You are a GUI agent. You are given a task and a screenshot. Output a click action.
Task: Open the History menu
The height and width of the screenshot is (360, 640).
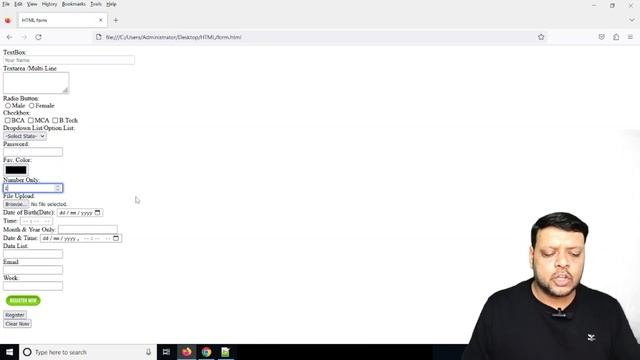pyautogui.click(x=49, y=4)
